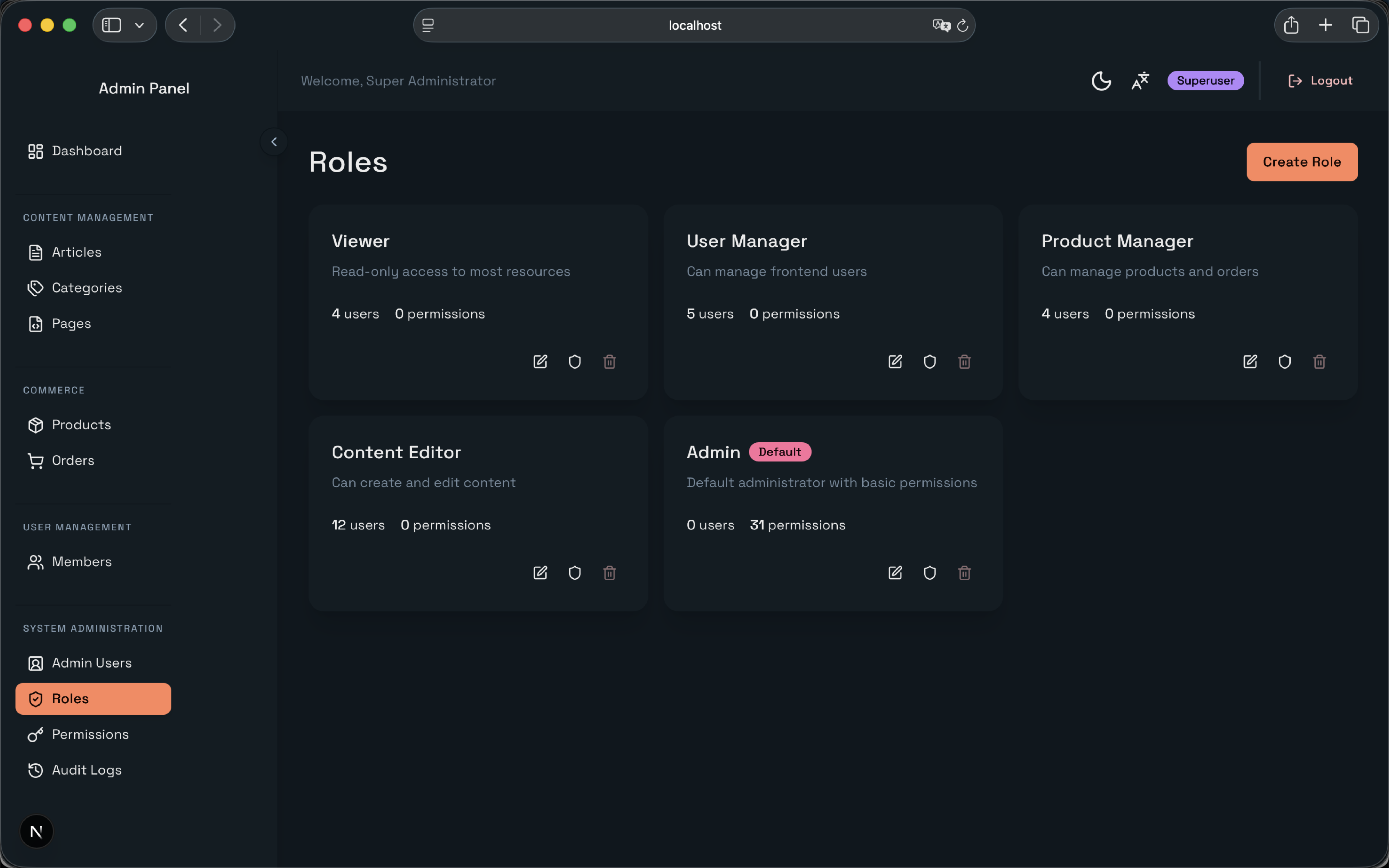Viewport: 1389px width, 868px height.
Task: Click the localhost address bar
Action: [x=694, y=25]
